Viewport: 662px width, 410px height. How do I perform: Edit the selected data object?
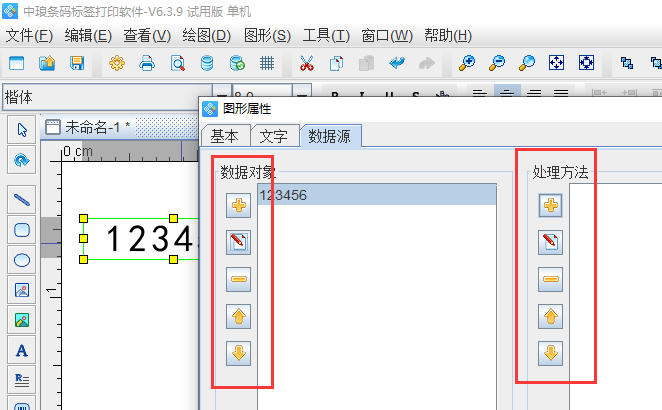tap(239, 242)
